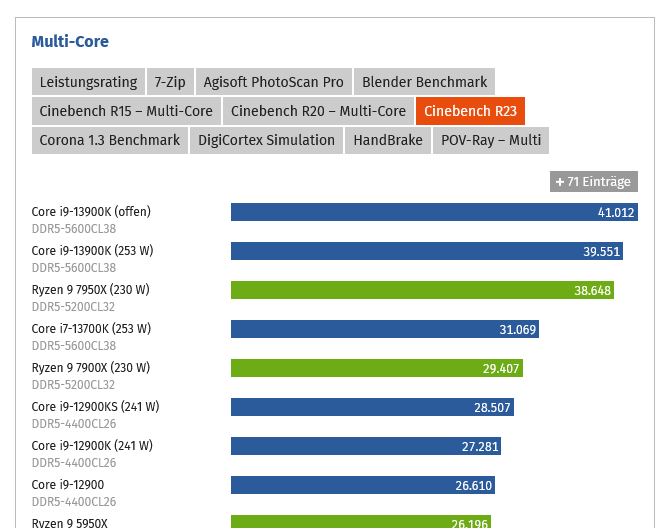Click the green Ryzen 9 7950X bar

[x=422, y=290]
